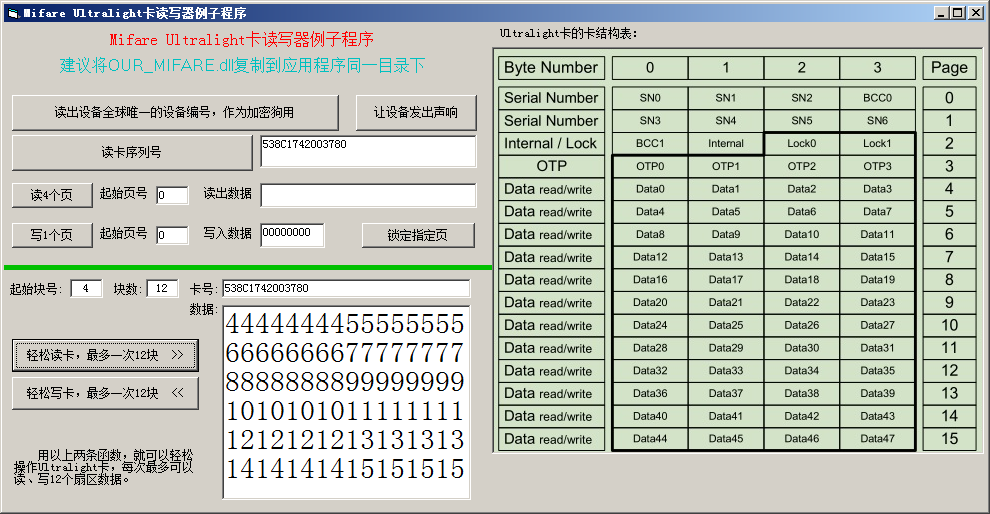Image resolution: width=990 pixels, height=514 pixels.
Task: Focus the 起始块号 field showing 4
Action: click(x=86, y=289)
